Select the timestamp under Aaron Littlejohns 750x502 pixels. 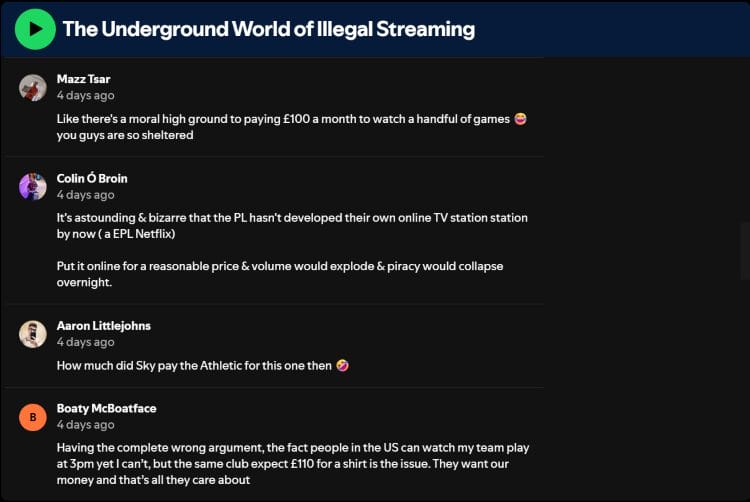pyautogui.click(x=86, y=342)
